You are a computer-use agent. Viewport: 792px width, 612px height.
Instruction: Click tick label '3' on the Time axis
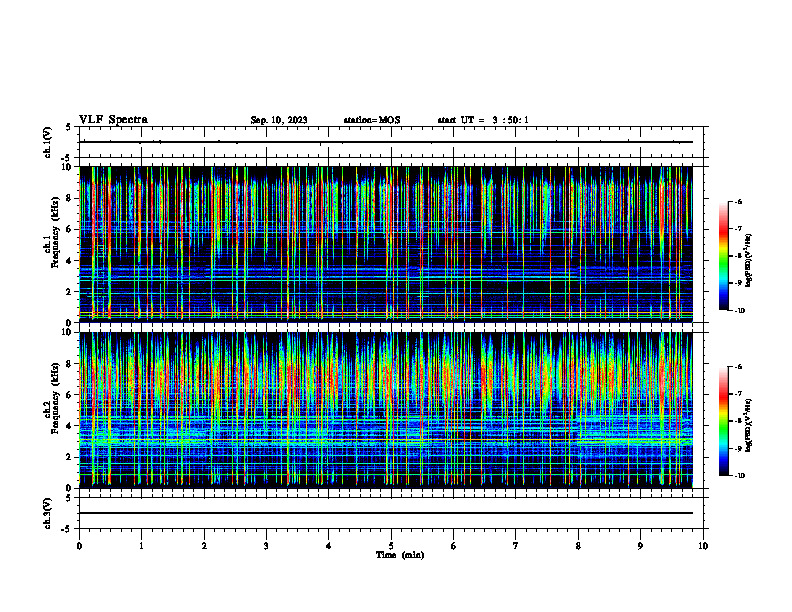click(266, 546)
